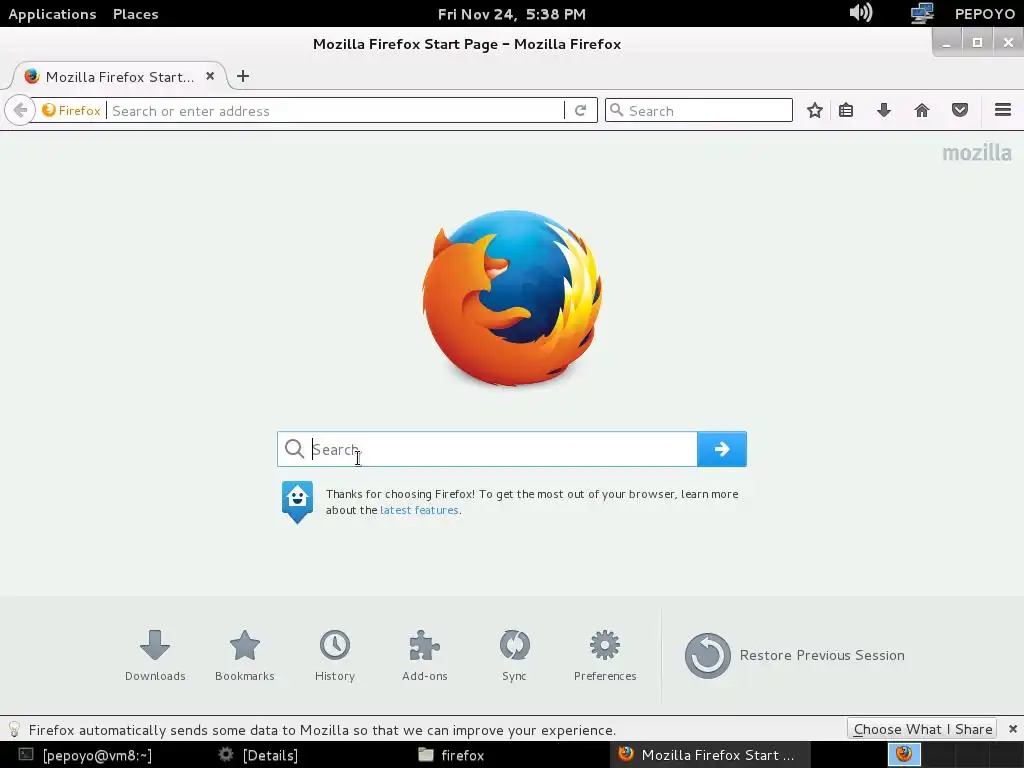
Task: Click the Firefox icon in workspace switcher
Action: click(x=904, y=754)
